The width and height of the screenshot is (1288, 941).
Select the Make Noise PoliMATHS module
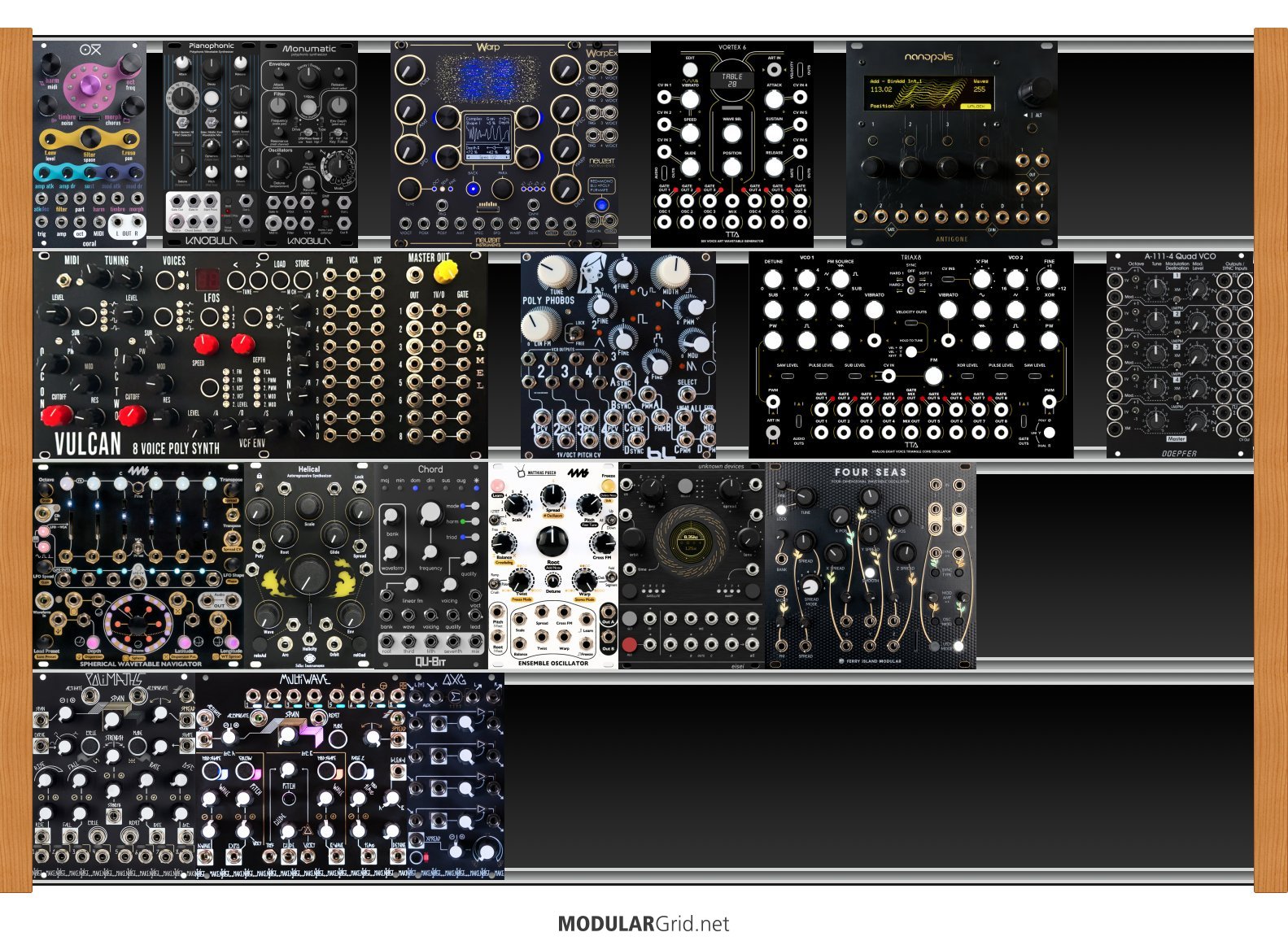114,776
